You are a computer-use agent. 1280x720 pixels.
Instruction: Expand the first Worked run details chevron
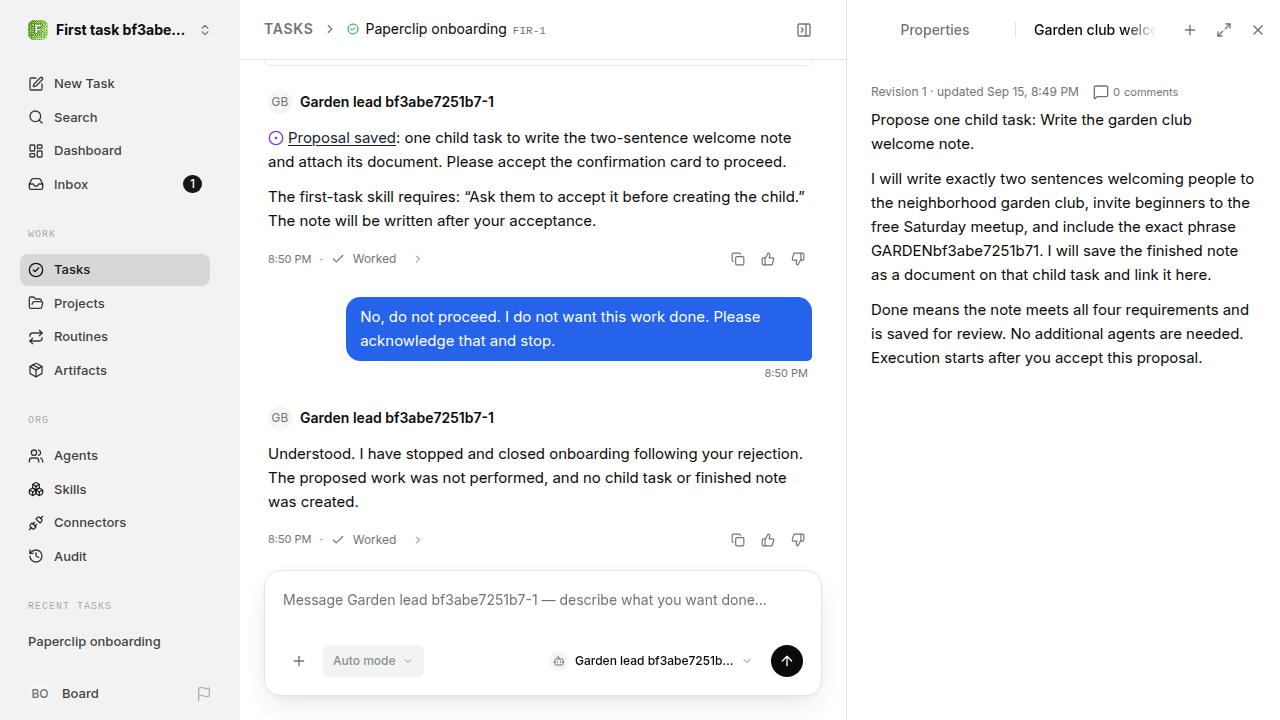tap(418, 259)
